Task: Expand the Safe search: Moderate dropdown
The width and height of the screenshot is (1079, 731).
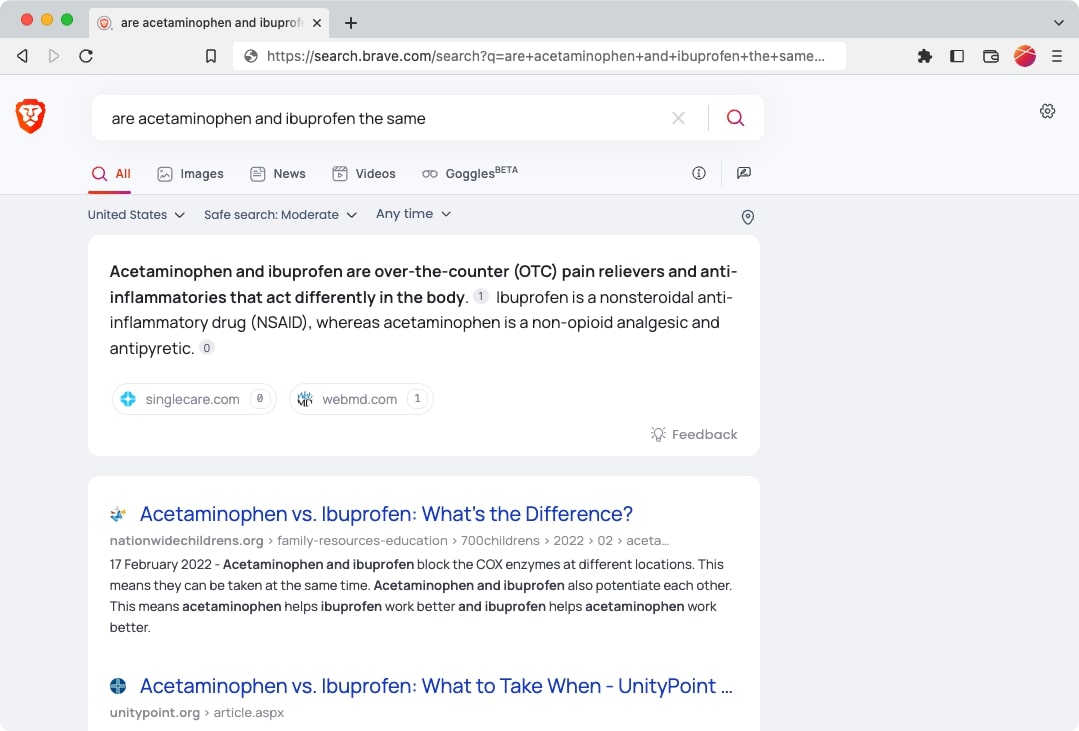Action: click(280, 215)
